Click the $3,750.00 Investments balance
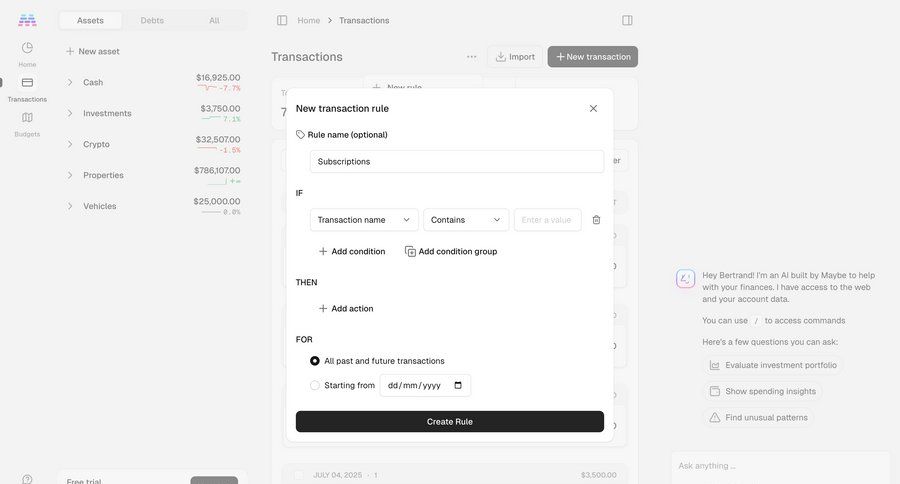Screen dimensions: 900x484 click(x=220, y=109)
